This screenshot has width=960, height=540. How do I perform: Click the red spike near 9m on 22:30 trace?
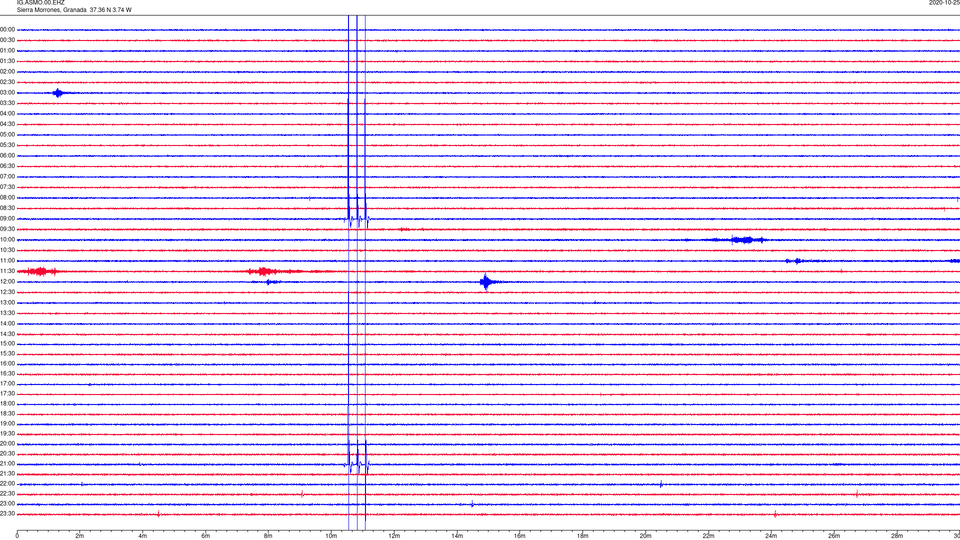click(x=302, y=493)
